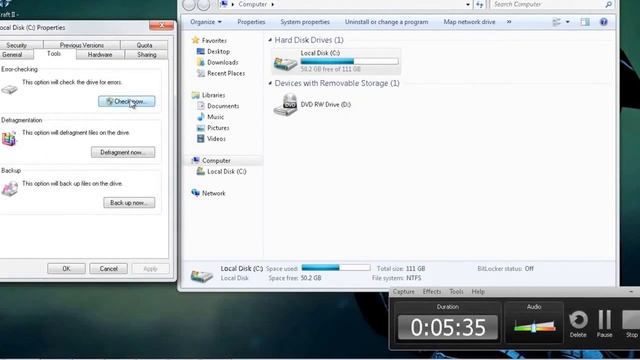Click the refresh button beside the address bar
Image resolution: width=640 pixels, height=360 pixels.
point(480,4)
